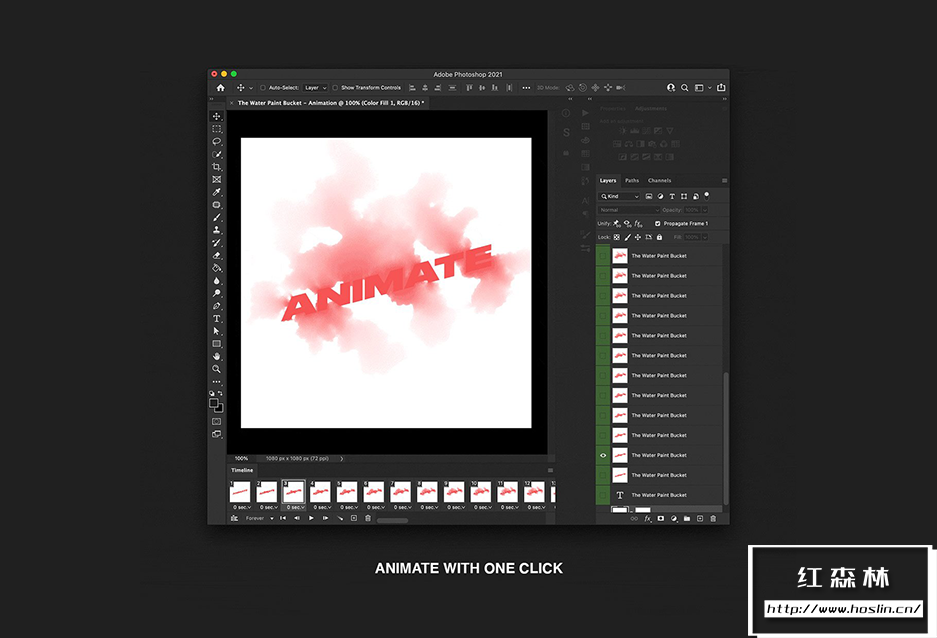The height and width of the screenshot is (638, 937).
Task: Play the frame animation
Action: 311,519
